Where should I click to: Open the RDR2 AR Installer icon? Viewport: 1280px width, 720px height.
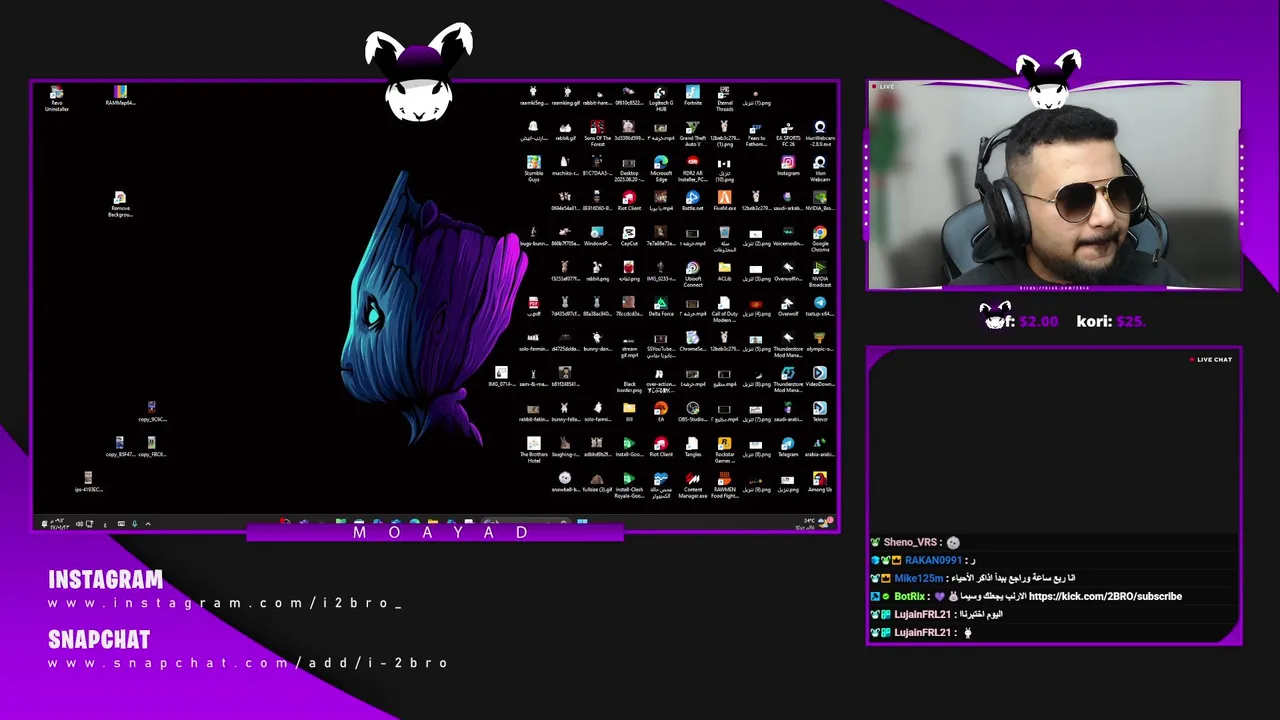pyautogui.click(x=692, y=169)
